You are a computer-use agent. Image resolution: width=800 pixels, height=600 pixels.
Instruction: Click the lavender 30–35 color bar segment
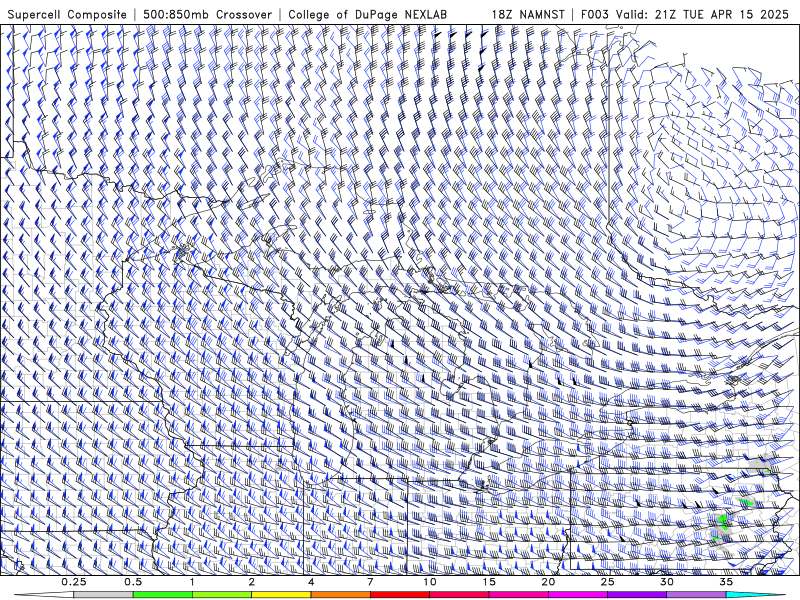696,595
